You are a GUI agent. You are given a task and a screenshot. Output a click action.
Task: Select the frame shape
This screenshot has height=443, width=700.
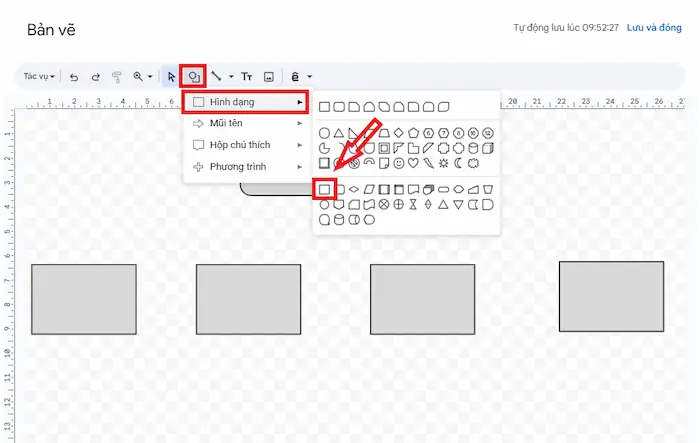pos(384,148)
